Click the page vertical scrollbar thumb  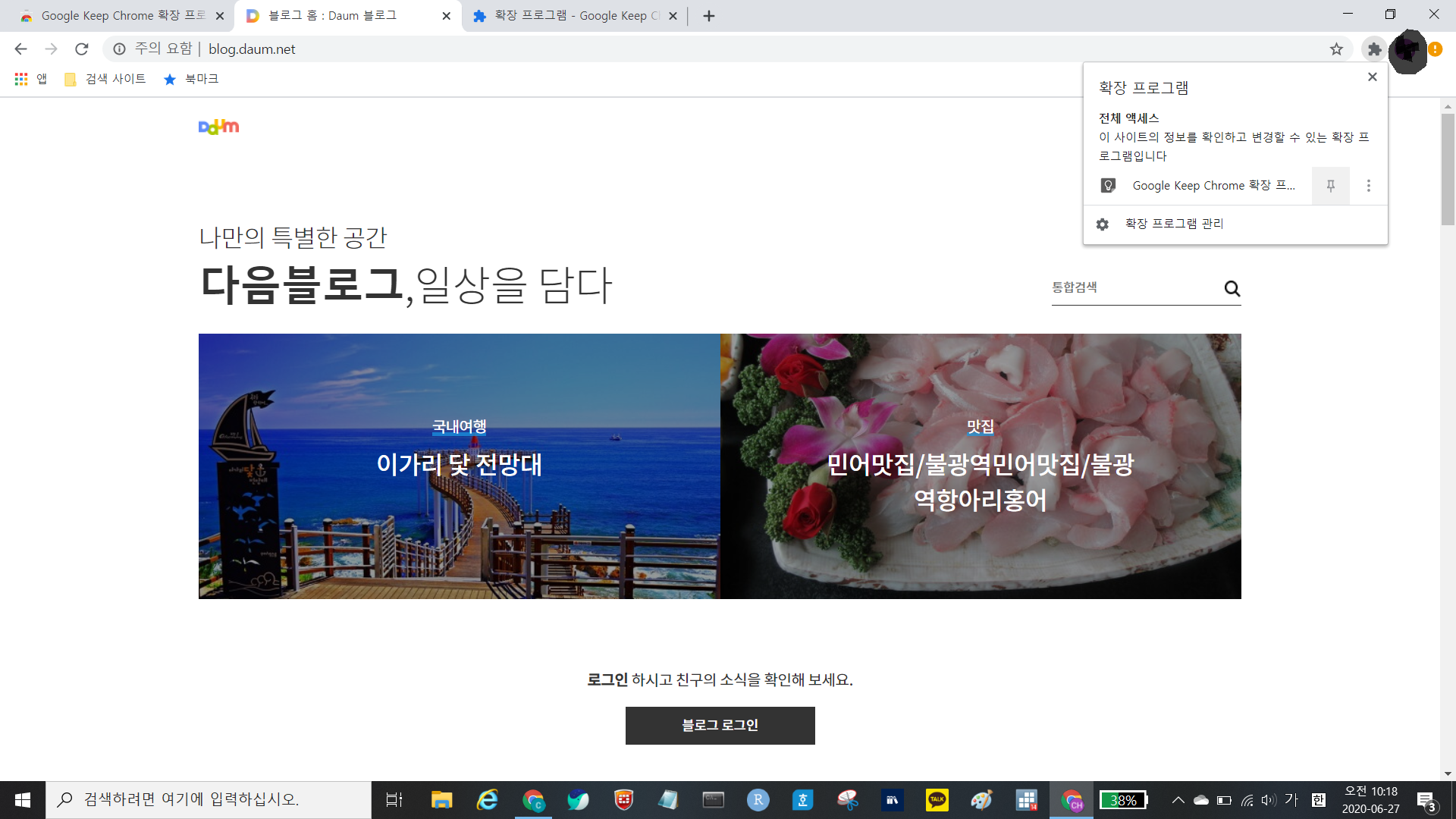(x=1448, y=168)
